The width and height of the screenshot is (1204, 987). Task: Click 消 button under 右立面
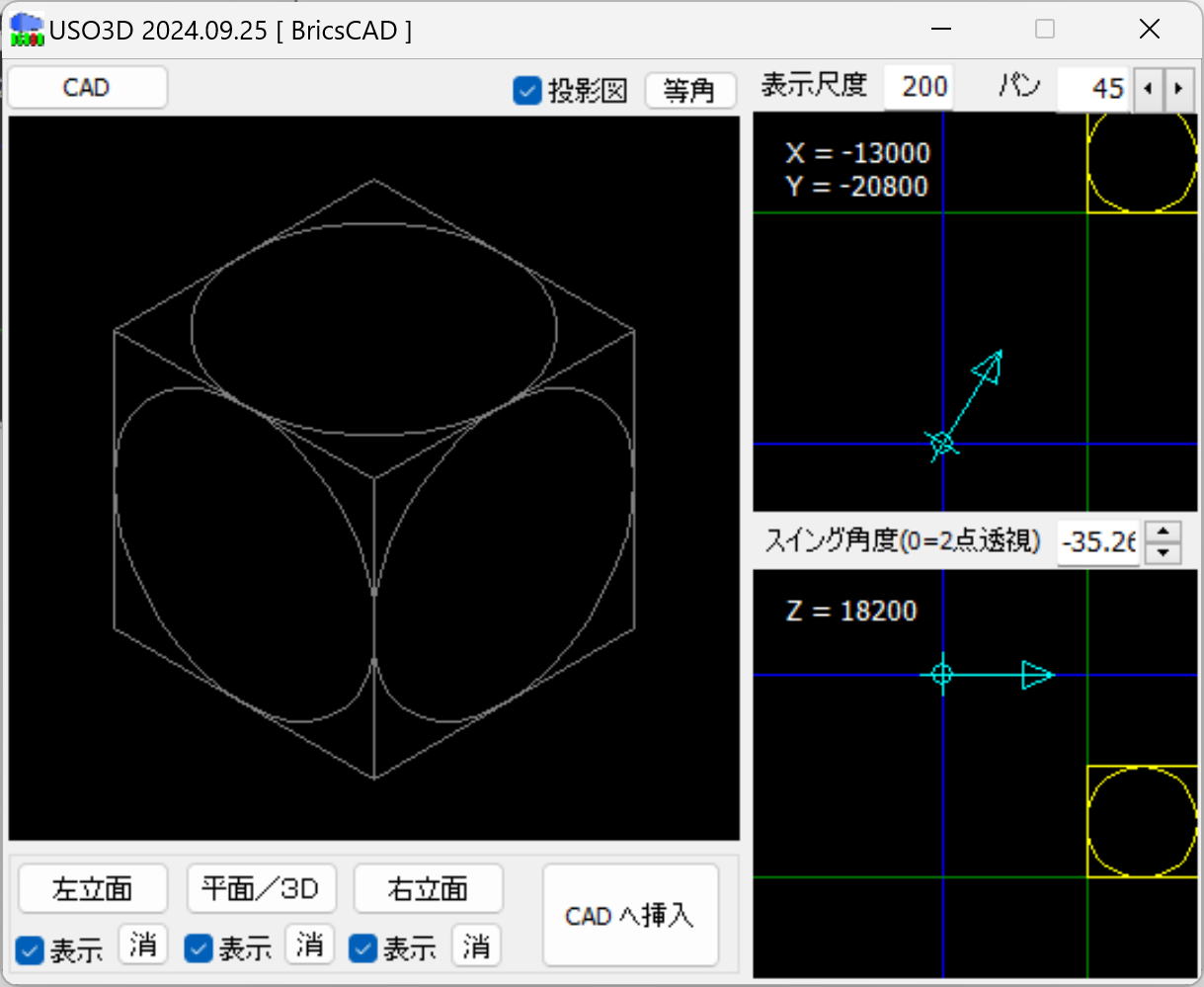tap(476, 946)
